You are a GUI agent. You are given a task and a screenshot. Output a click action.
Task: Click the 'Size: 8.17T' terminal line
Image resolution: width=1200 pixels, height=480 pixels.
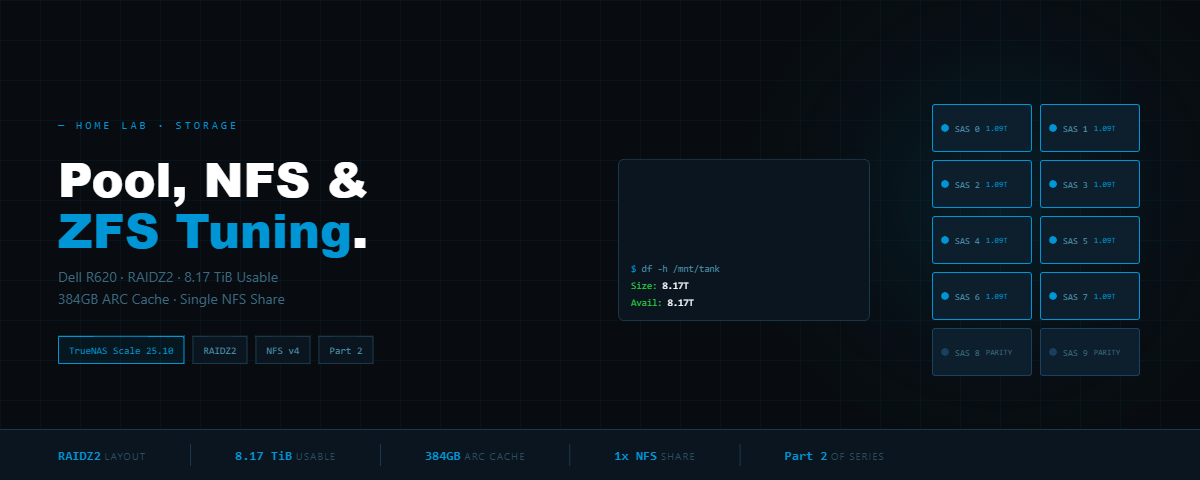pos(662,286)
